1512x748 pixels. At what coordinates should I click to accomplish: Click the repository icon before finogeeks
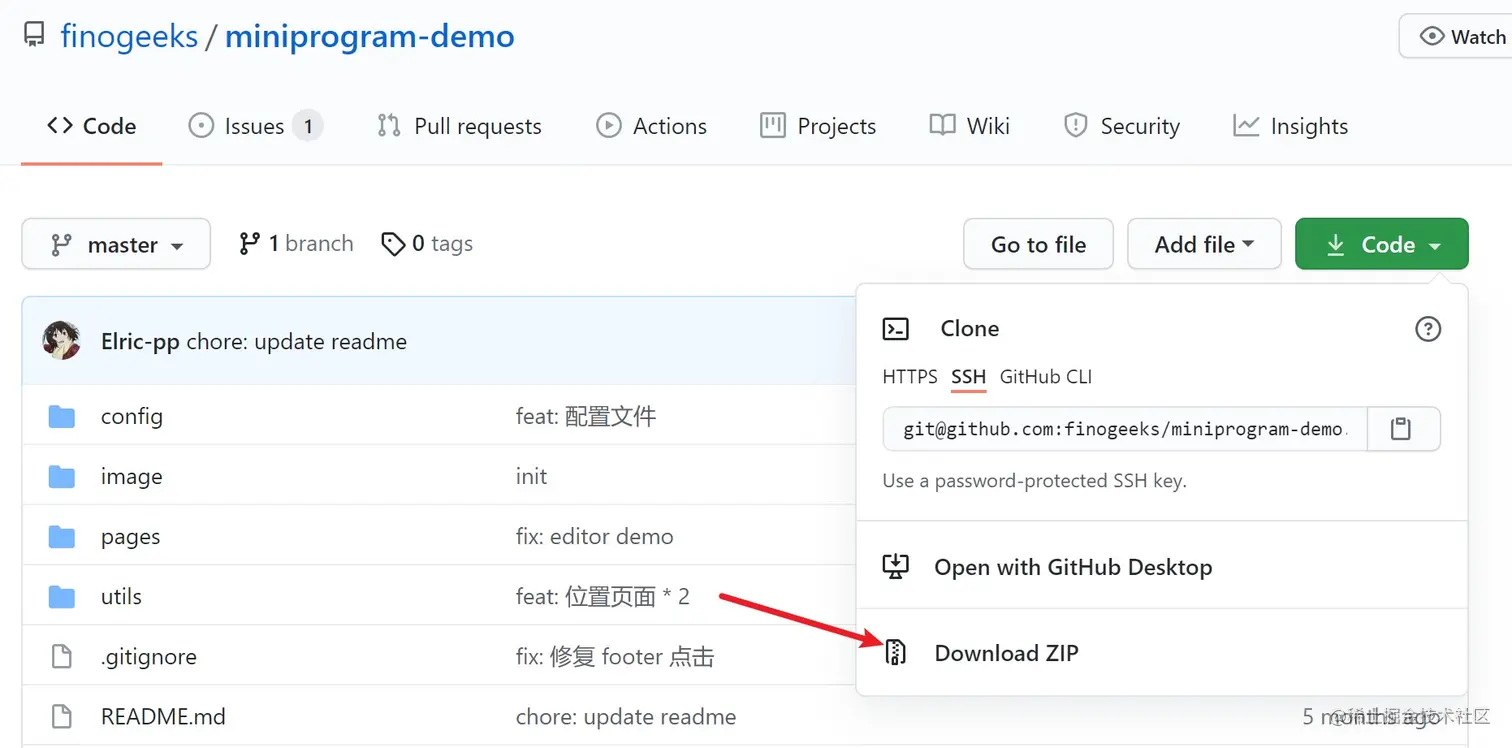click(34, 37)
